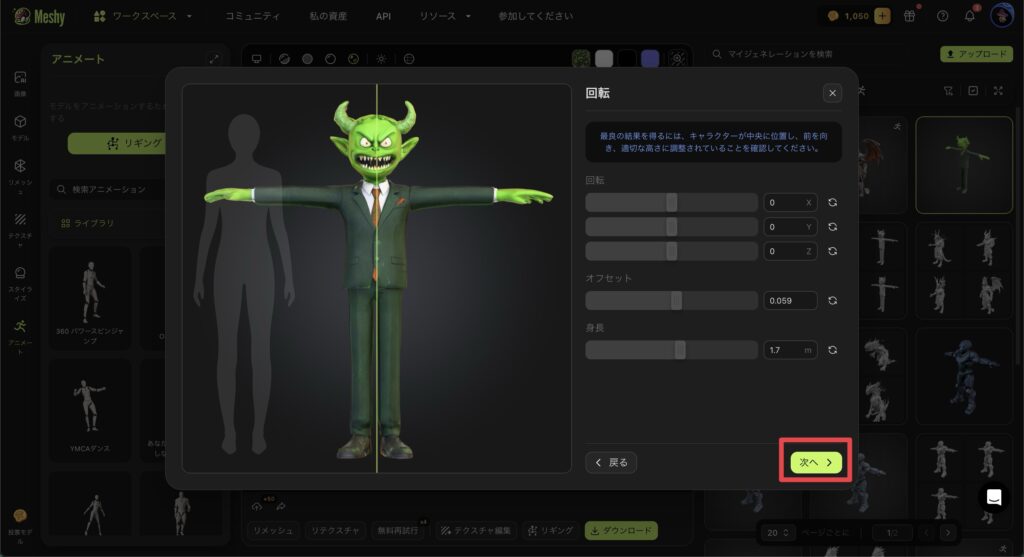Click the 次へ (Next) button
This screenshot has width=1024, height=557.
point(816,462)
